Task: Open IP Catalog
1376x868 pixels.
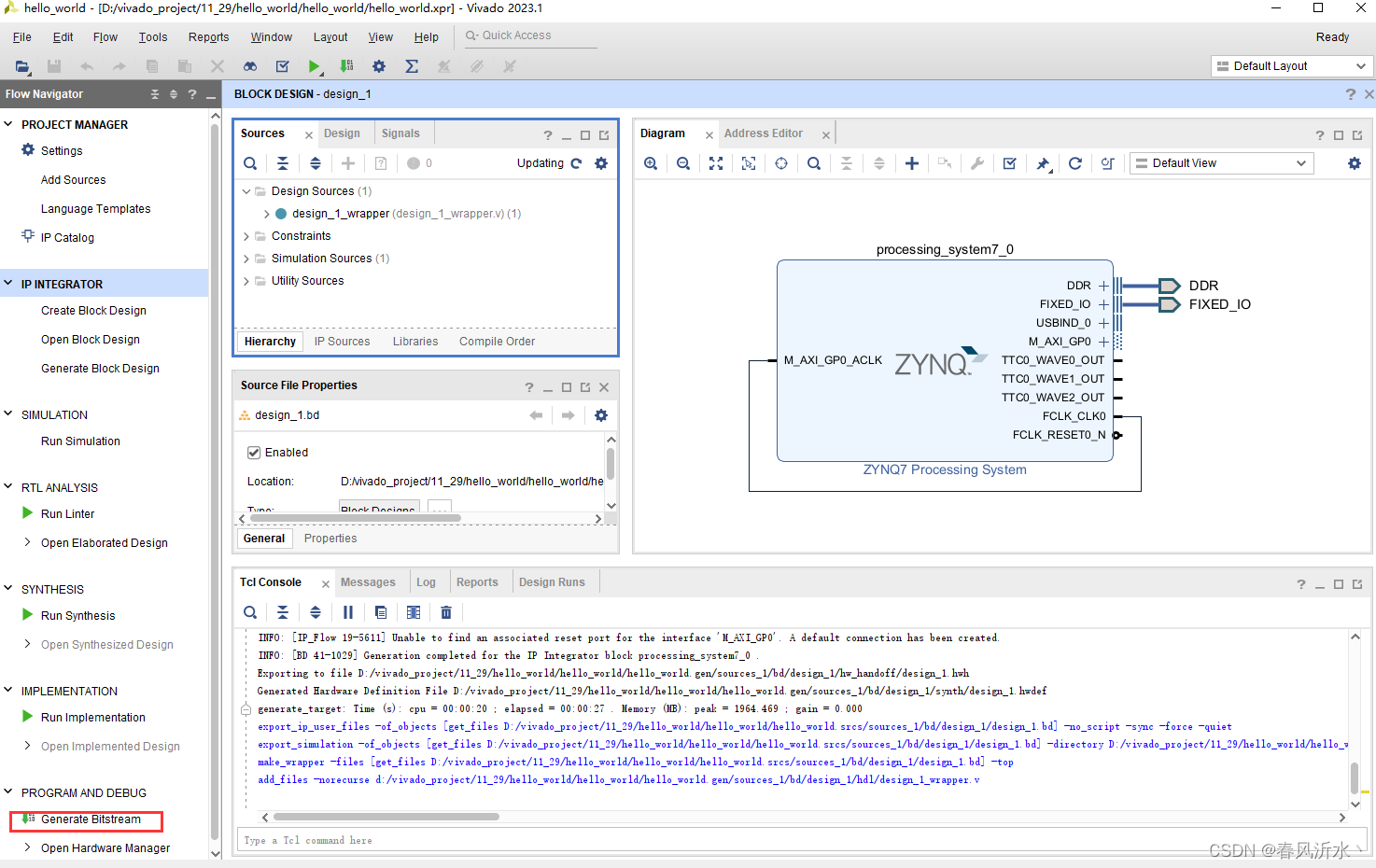Action: [x=67, y=238]
